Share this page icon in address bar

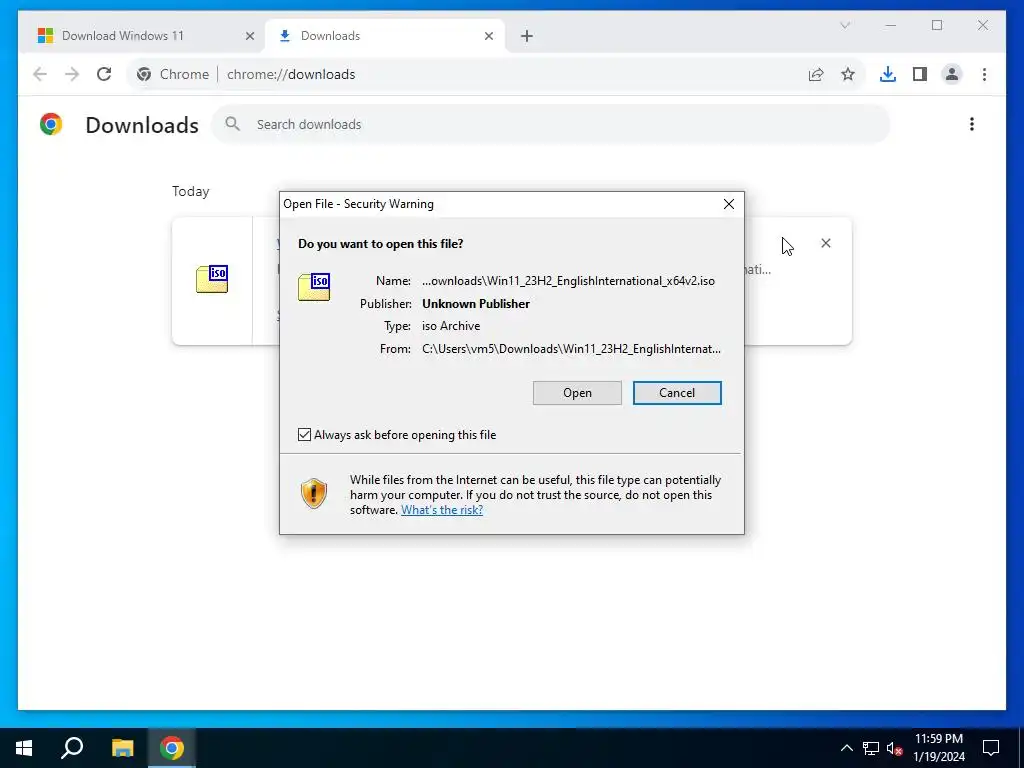[x=816, y=74]
